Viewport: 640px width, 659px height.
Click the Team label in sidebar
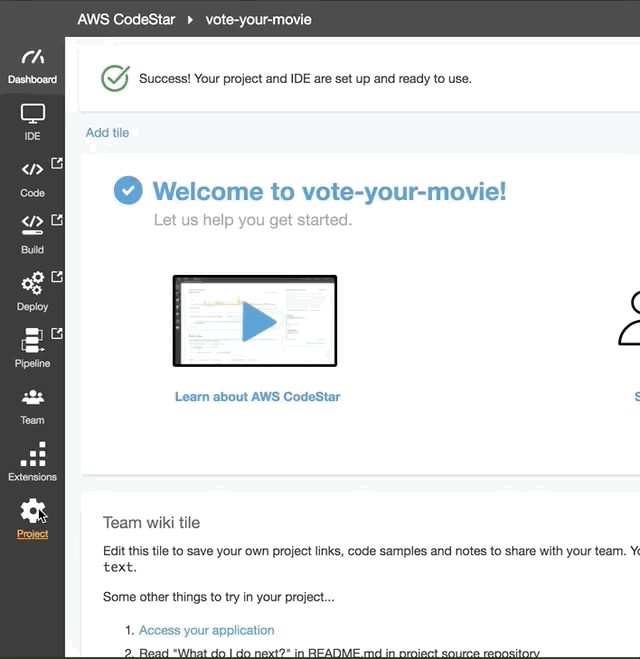32,420
